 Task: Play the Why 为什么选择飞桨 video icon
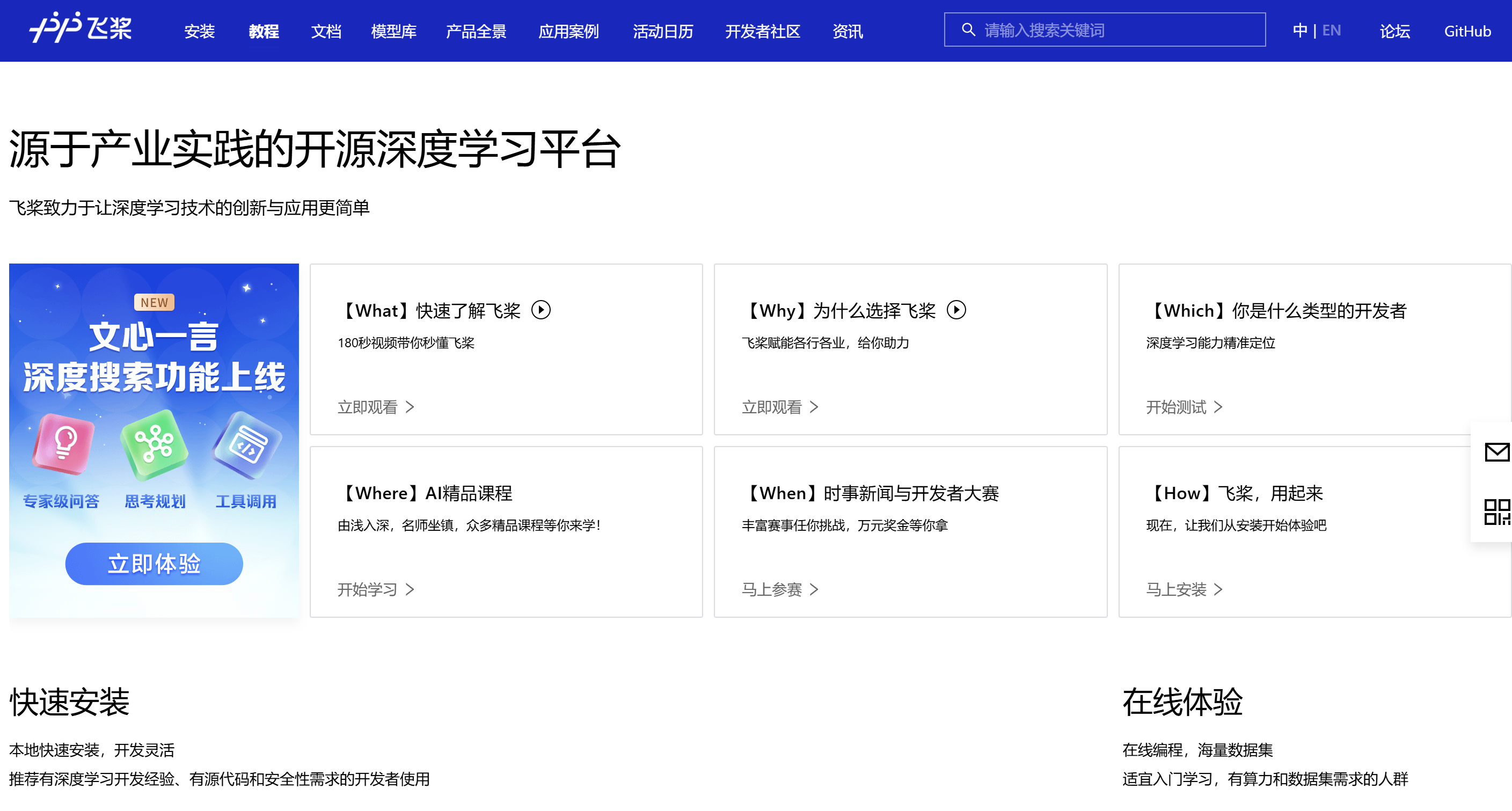click(956, 310)
